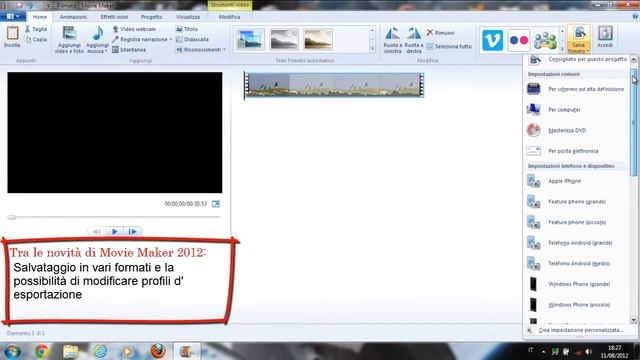640x360 pixels.
Task: Select Per schermo ad alta definizione
Action: click(576, 89)
